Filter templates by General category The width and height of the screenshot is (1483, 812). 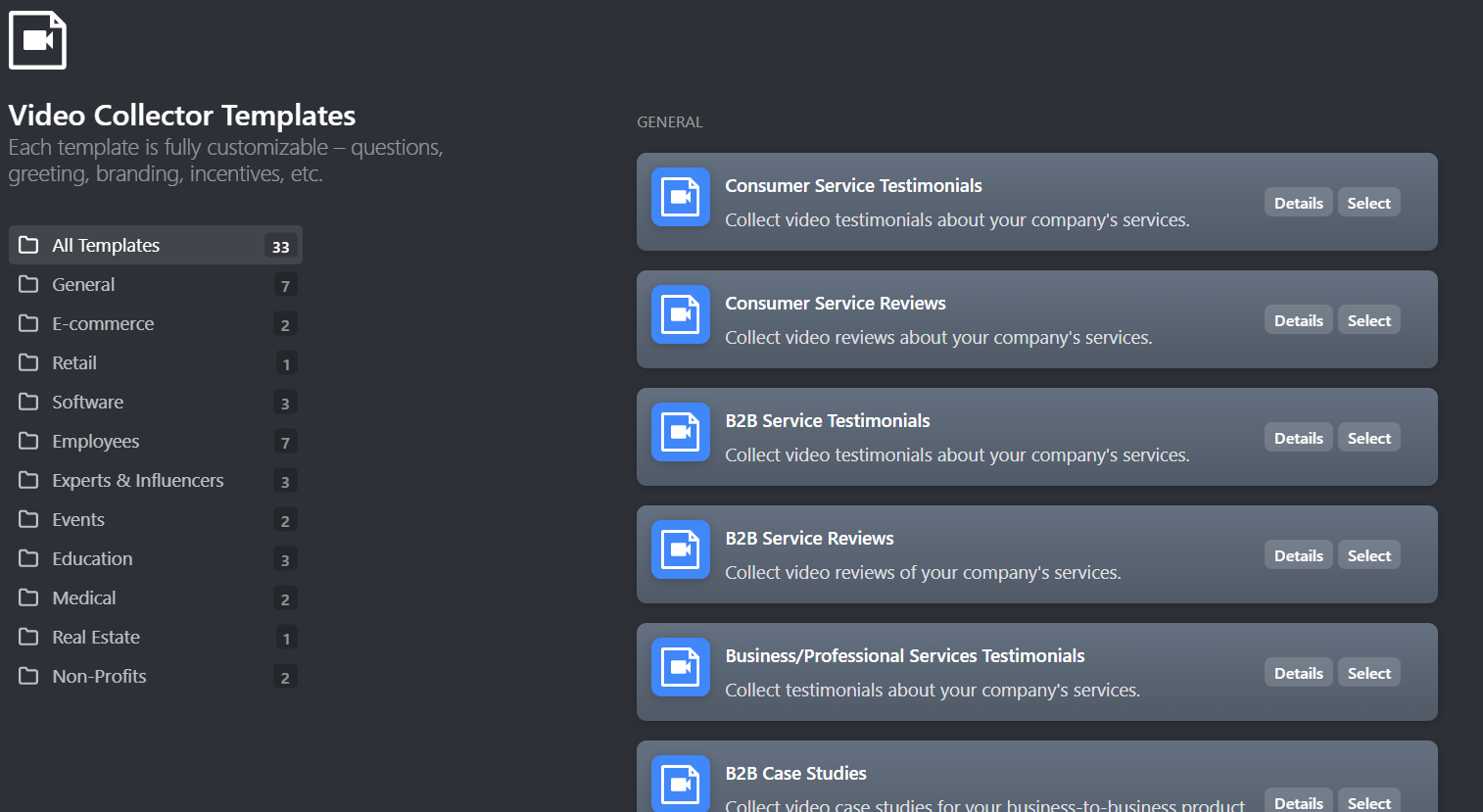[x=156, y=284]
